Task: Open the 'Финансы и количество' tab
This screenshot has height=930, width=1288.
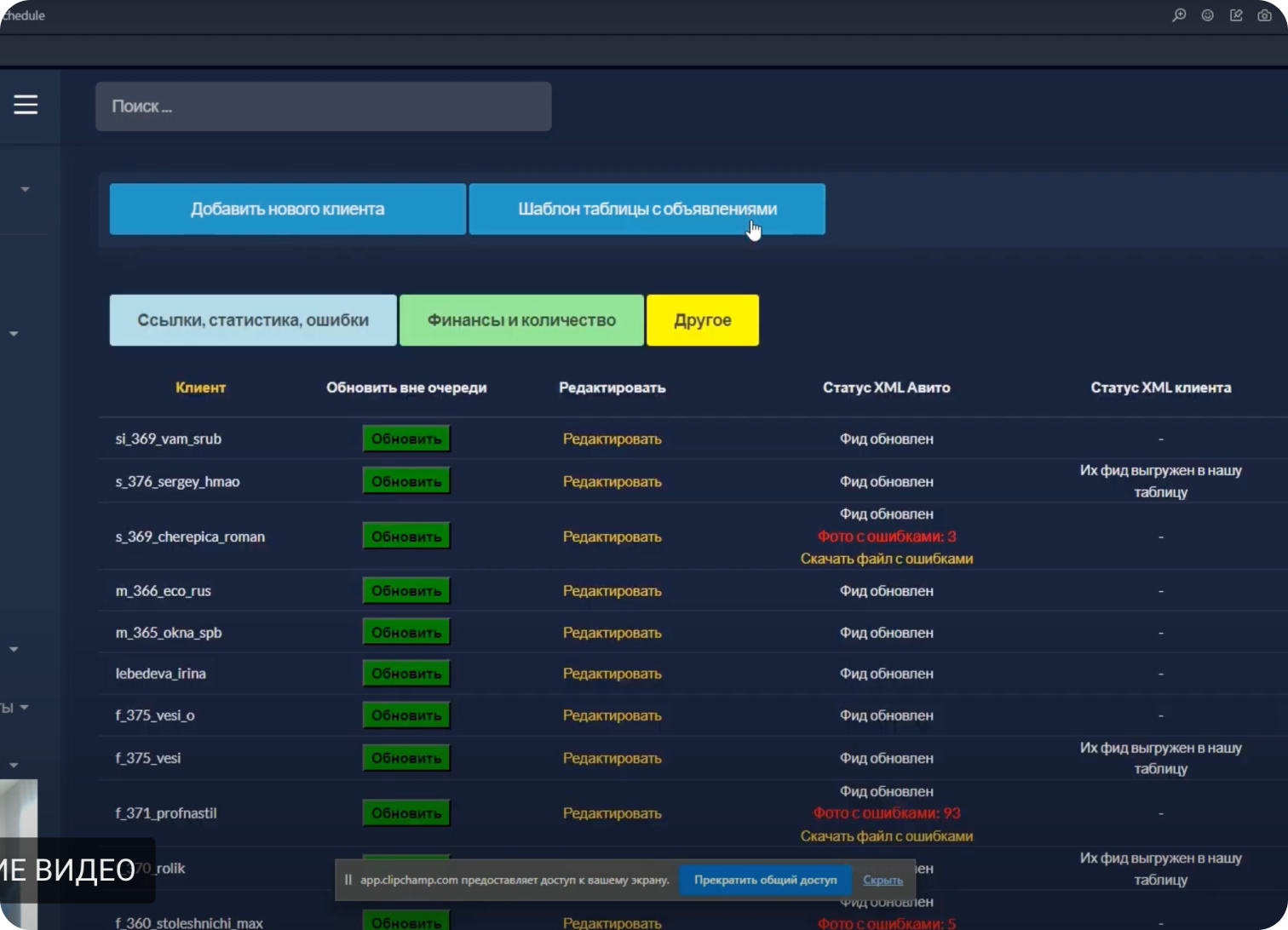Action: coord(521,320)
